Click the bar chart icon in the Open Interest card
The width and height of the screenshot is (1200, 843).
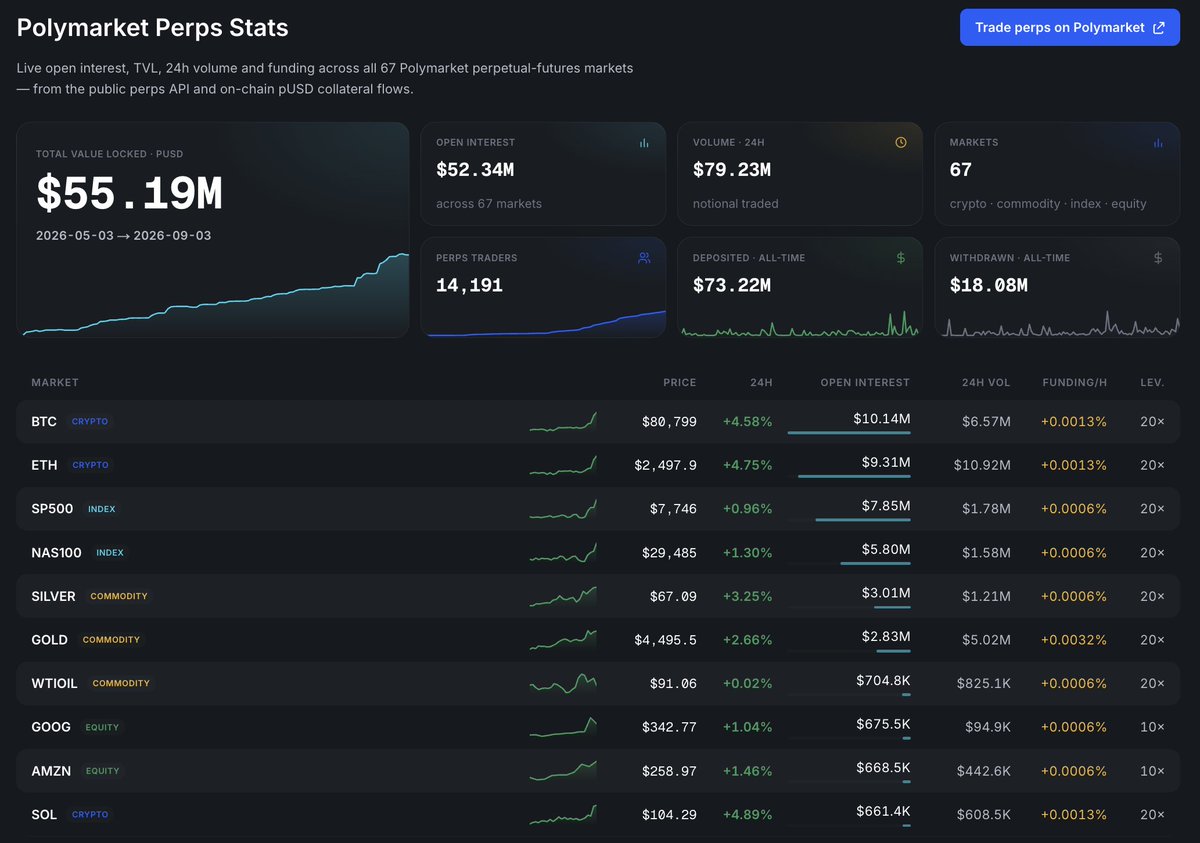[x=644, y=143]
